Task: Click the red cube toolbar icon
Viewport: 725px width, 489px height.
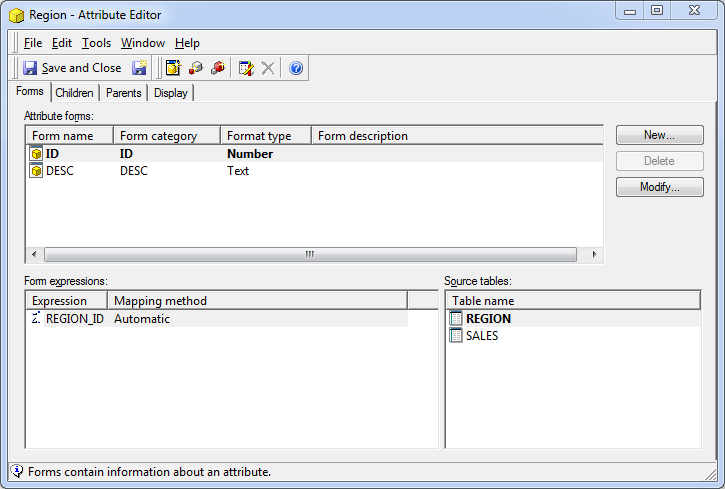Action: 218,68
